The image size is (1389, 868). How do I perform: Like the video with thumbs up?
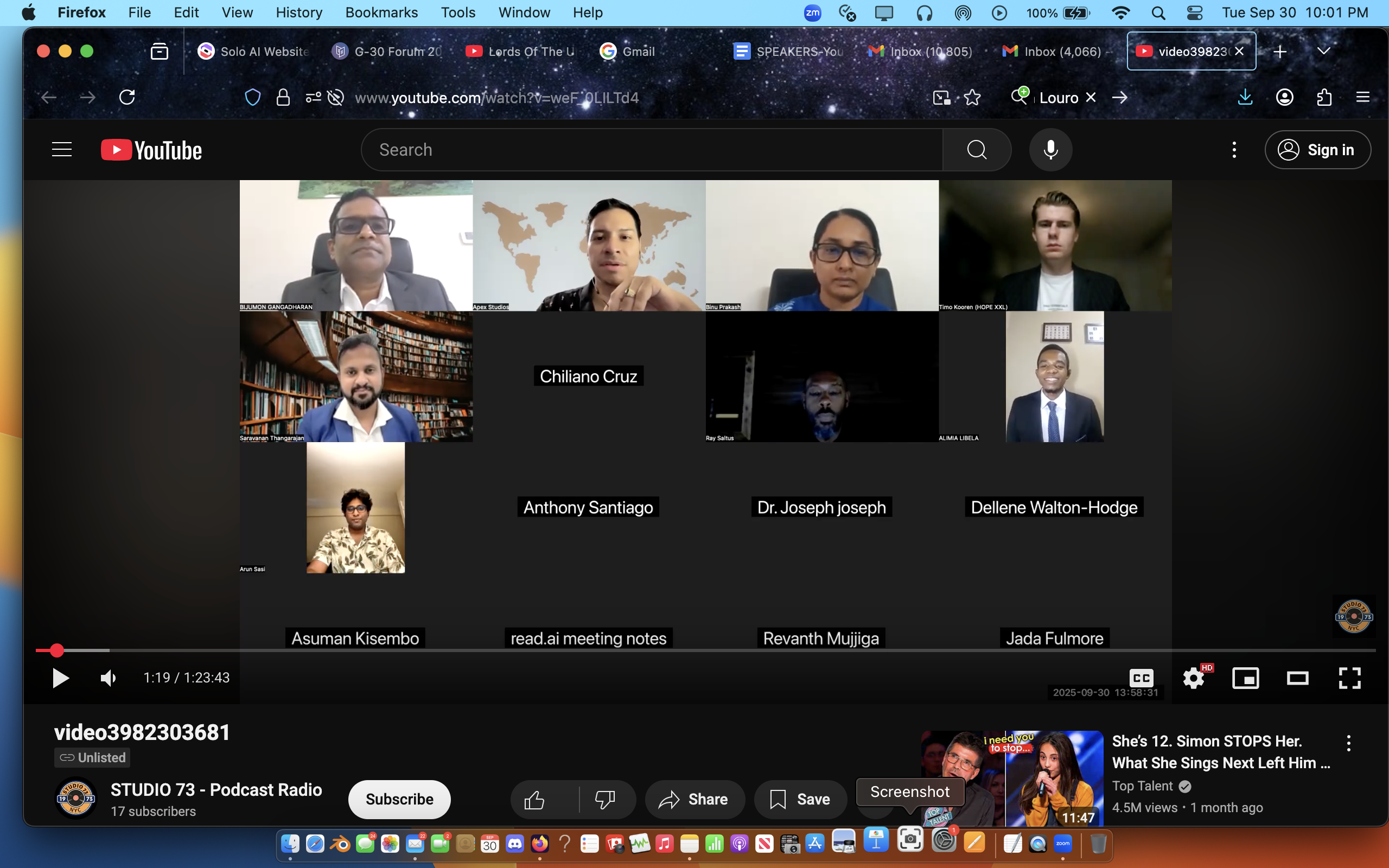[x=534, y=799]
